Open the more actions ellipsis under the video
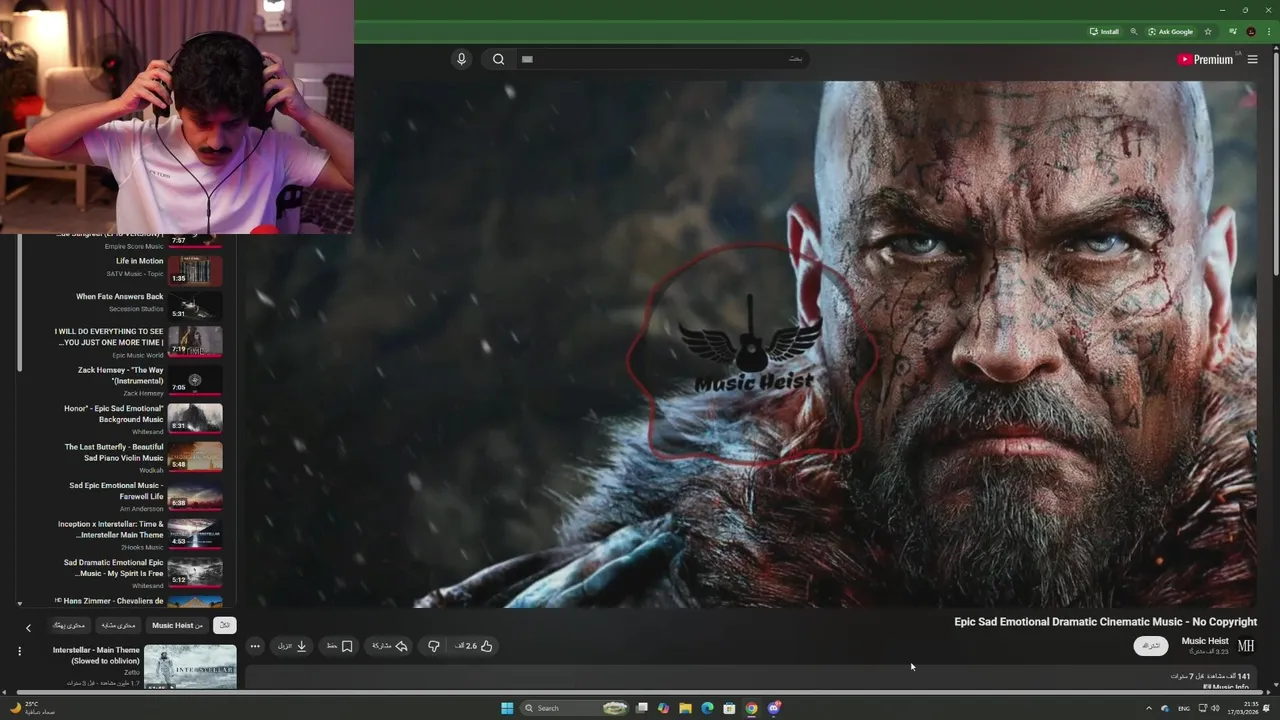This screenshot has width=1280, height=720. pos(255,646)
